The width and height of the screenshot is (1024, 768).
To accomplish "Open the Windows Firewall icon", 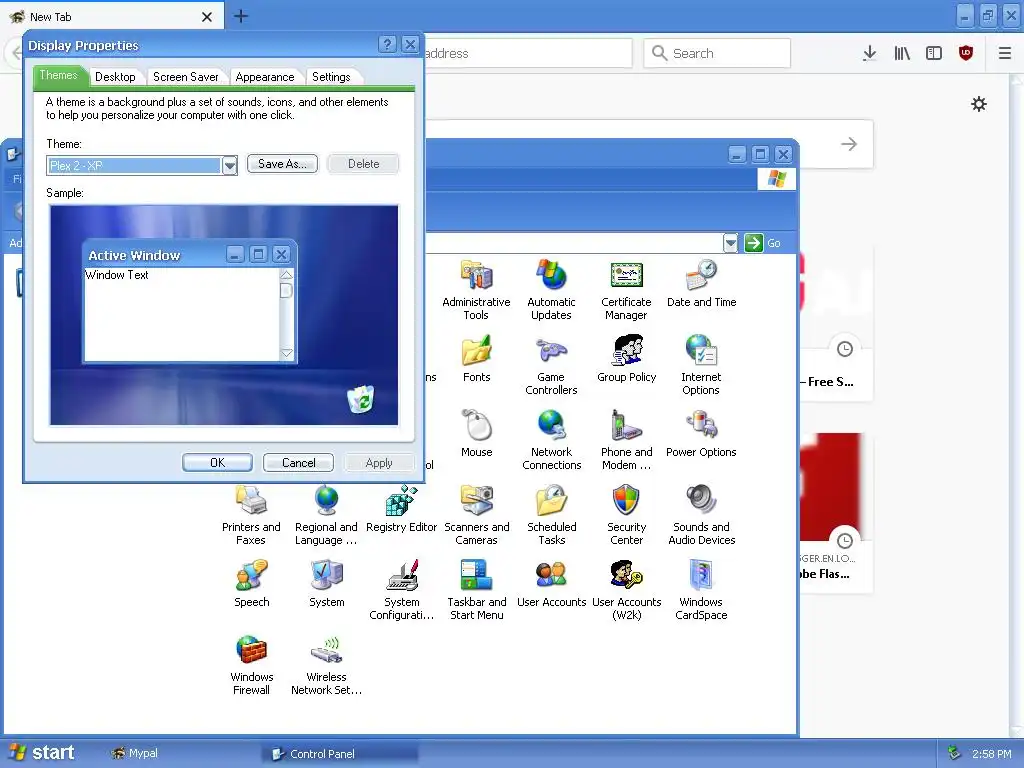I will coord(251,650).
